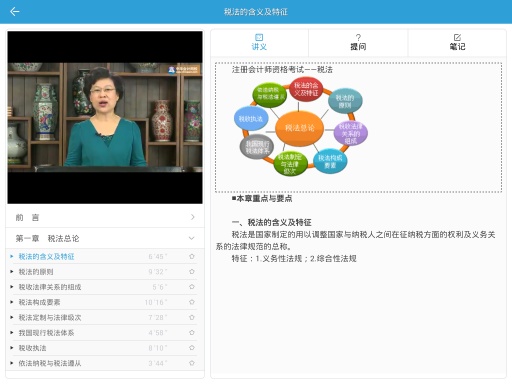Click the play arrow beside 税法构成要素
Image resolution: width=512 pixels, height=384 pixels.
pyautogui.click(x=12, y=302)
